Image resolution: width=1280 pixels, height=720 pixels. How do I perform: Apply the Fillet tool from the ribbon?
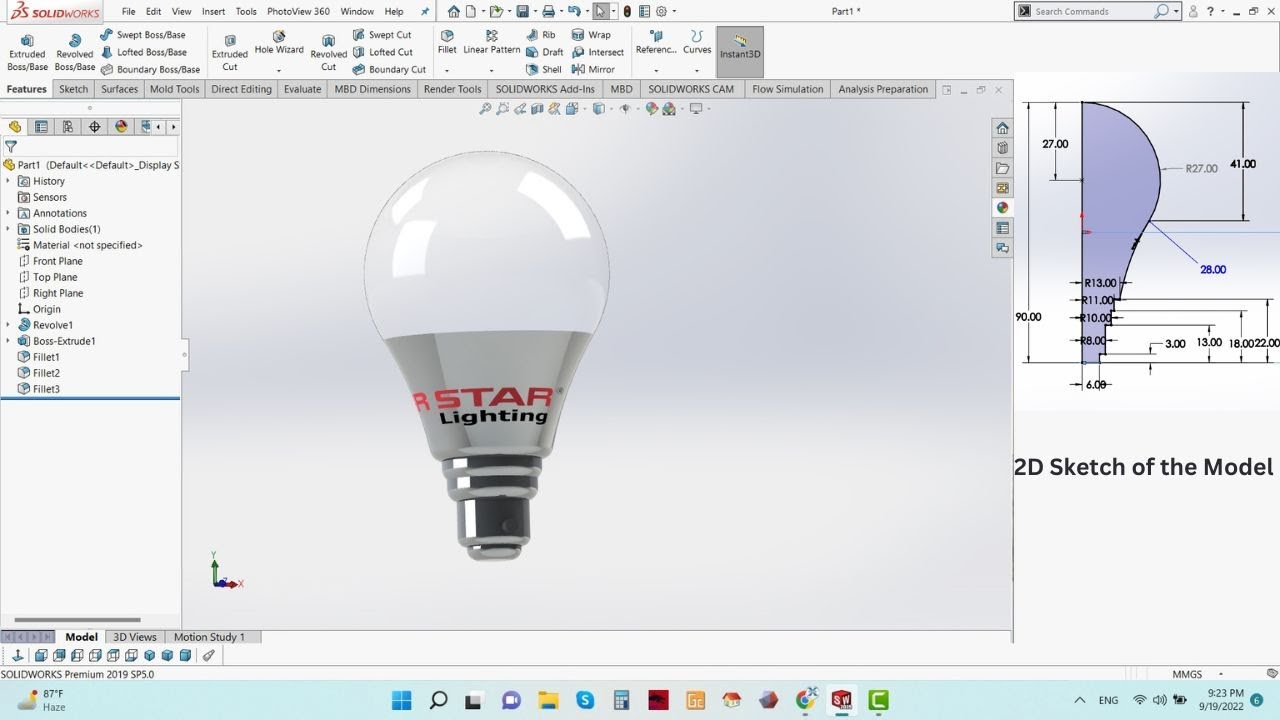click(447, 43)
